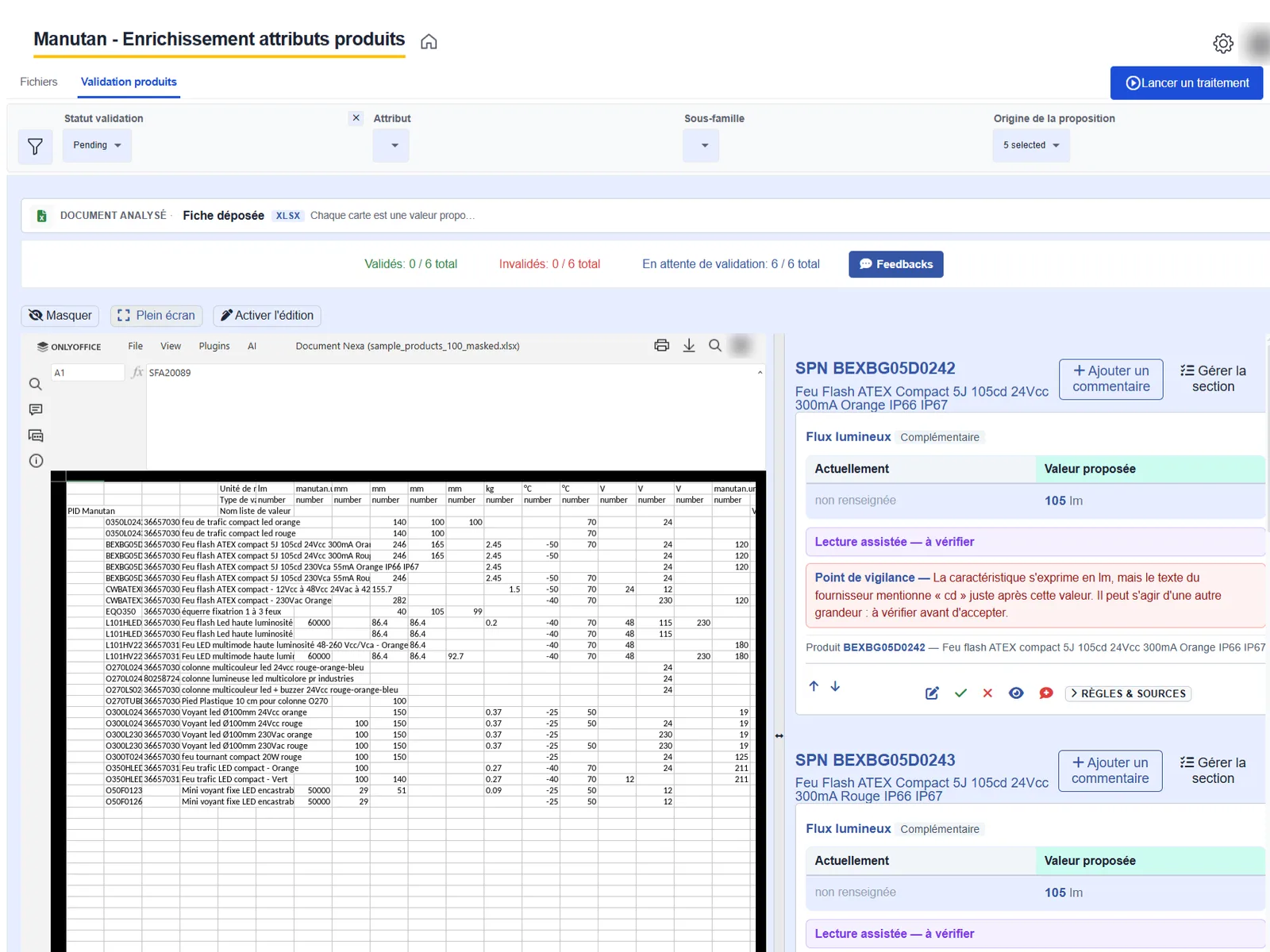Screen dimensions: 1270x952
Task: Expand the formula bar chevron
Action: coord(760,372)
